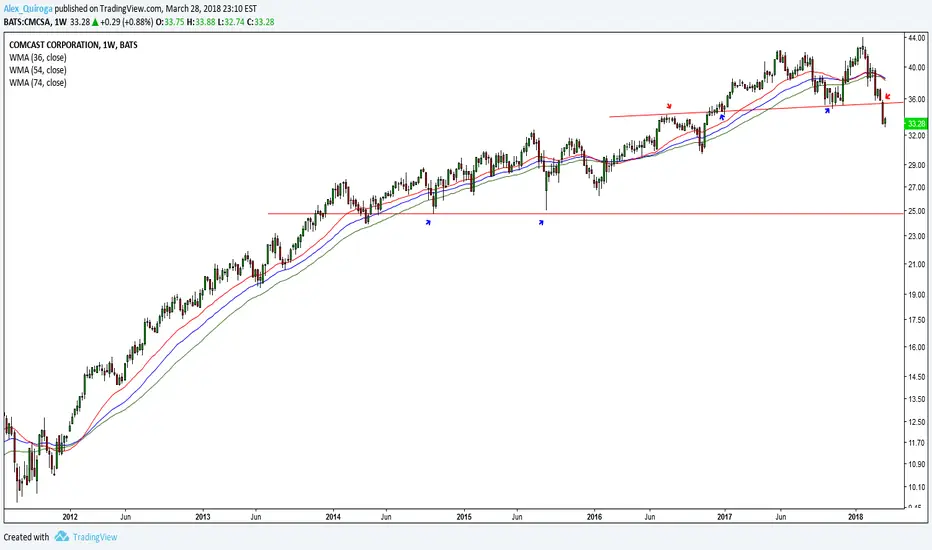This screenshot has height=550, width=932.
Task: Click the 2013 label on time axis
Action: tap(203, 517)
